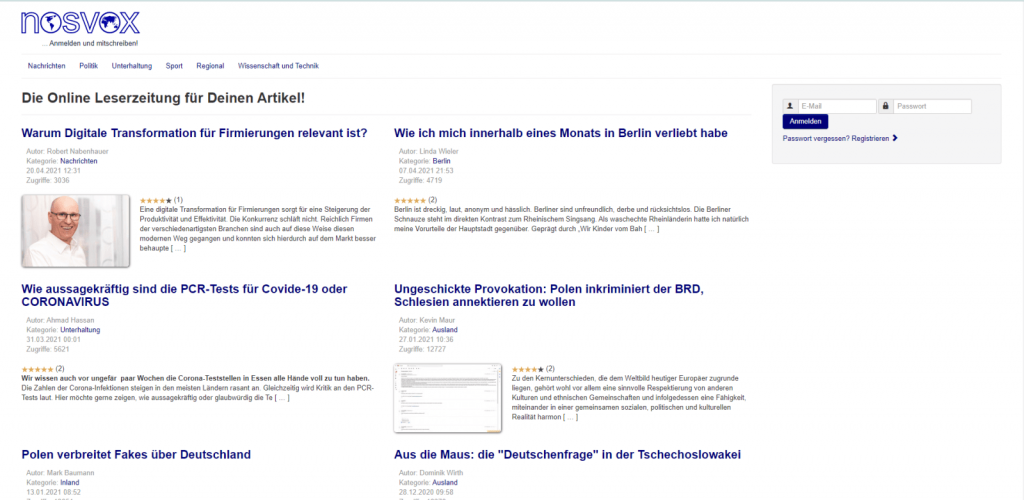Click text 'Zugriffe: 3036'

click(x=48, y=180)
